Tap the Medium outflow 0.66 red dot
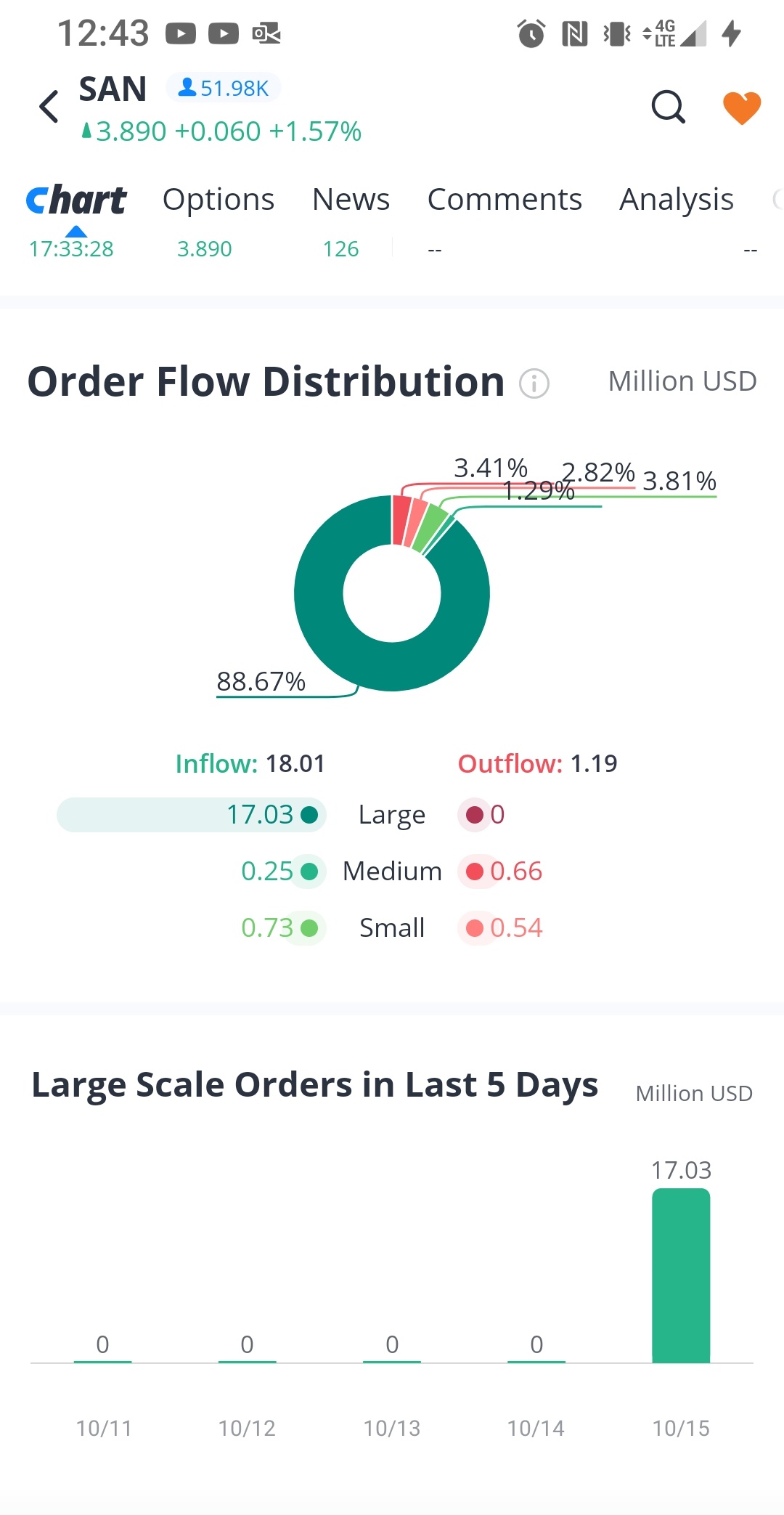Image resolution: width=784 pixels, height=1515 pixels. click(x=475, y=872)
